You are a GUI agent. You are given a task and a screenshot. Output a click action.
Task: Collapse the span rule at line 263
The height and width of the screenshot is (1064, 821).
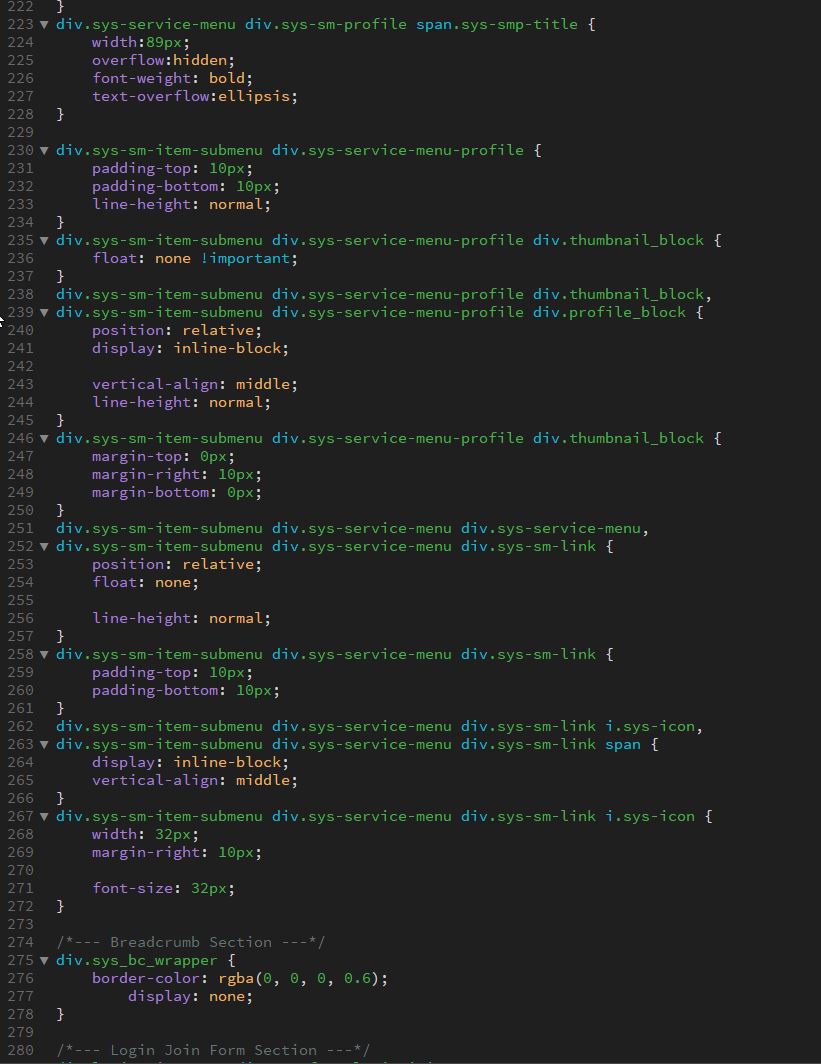point(44,744)
